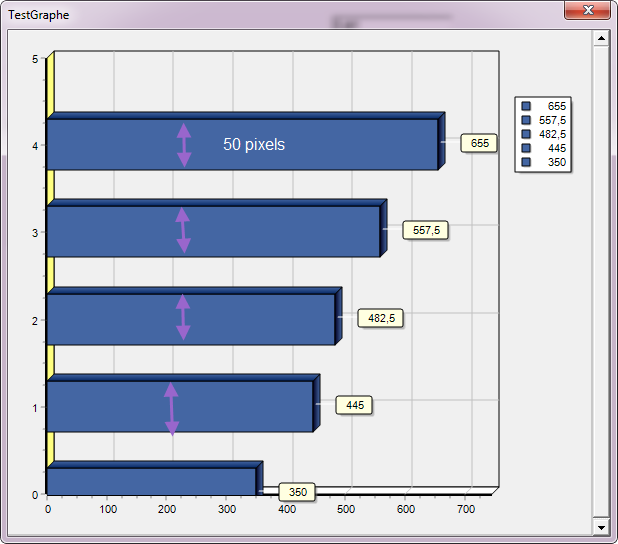Click horizontal axis label 200

tap(167, 509)
